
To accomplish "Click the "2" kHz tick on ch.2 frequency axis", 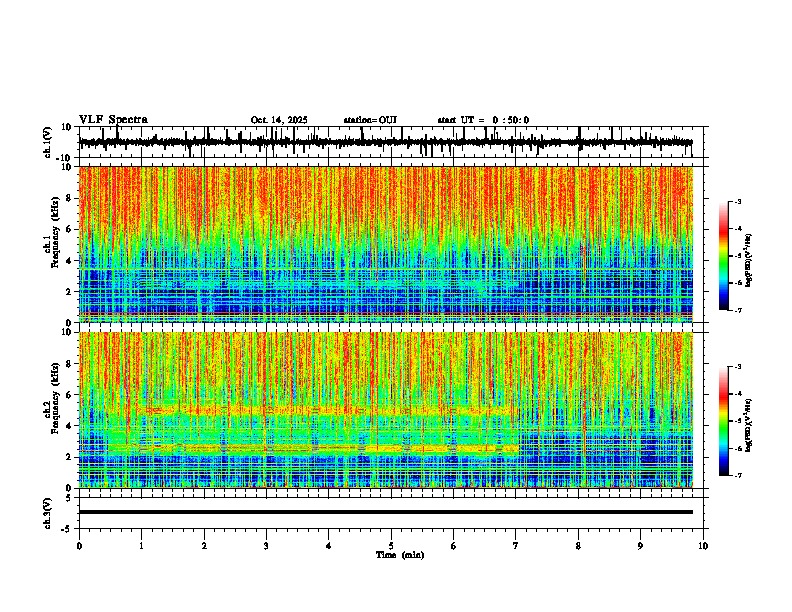I will pyautogui.click(x=70, y=457).
